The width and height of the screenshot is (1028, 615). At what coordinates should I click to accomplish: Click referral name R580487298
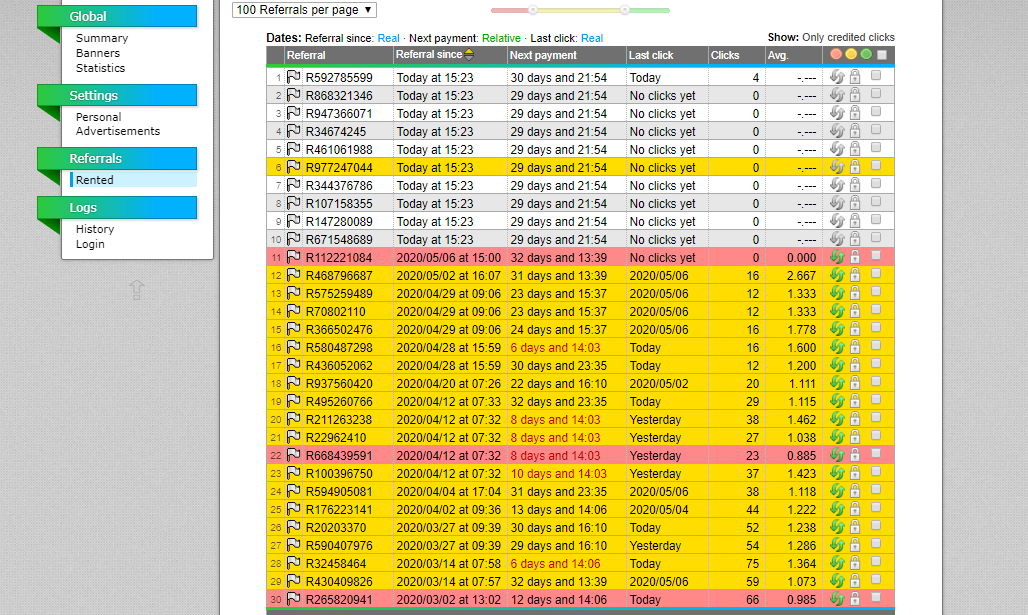click(339, 347)
